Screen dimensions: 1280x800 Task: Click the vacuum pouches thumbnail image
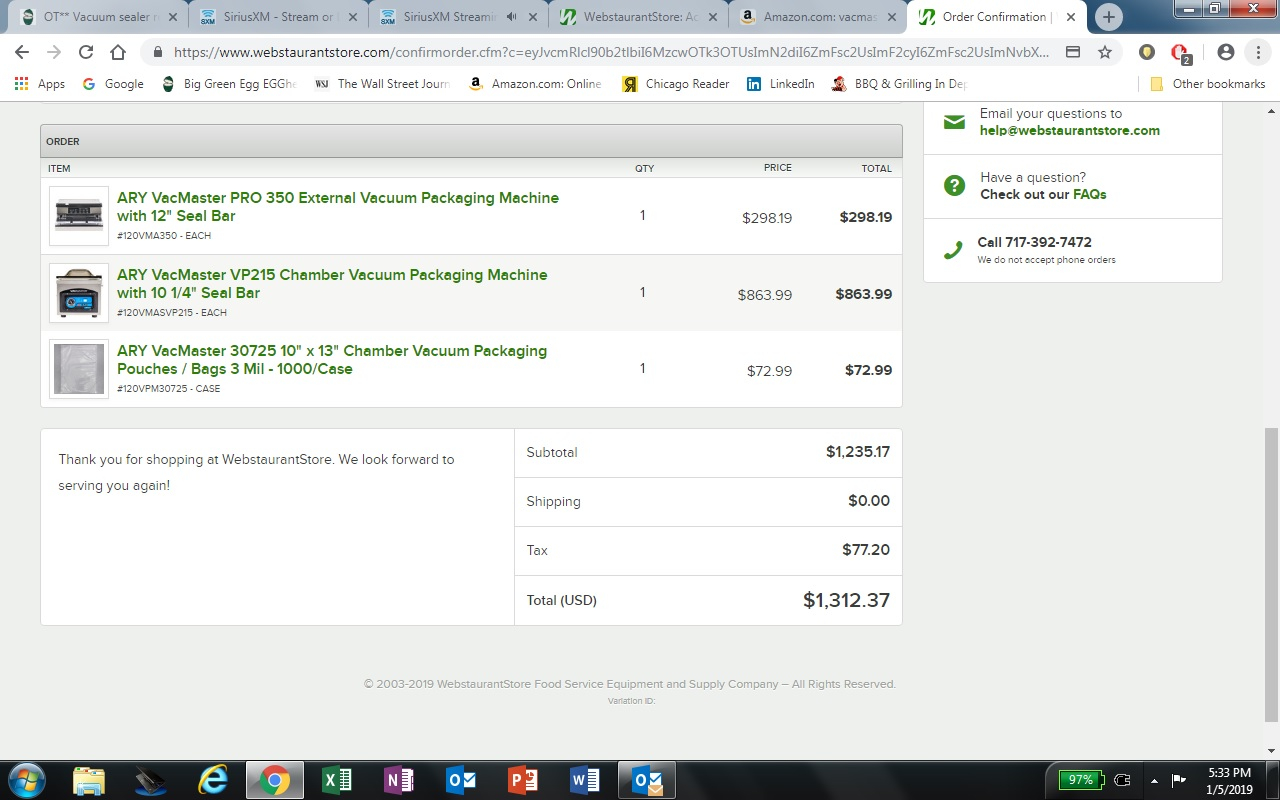(x=79, y=369)
